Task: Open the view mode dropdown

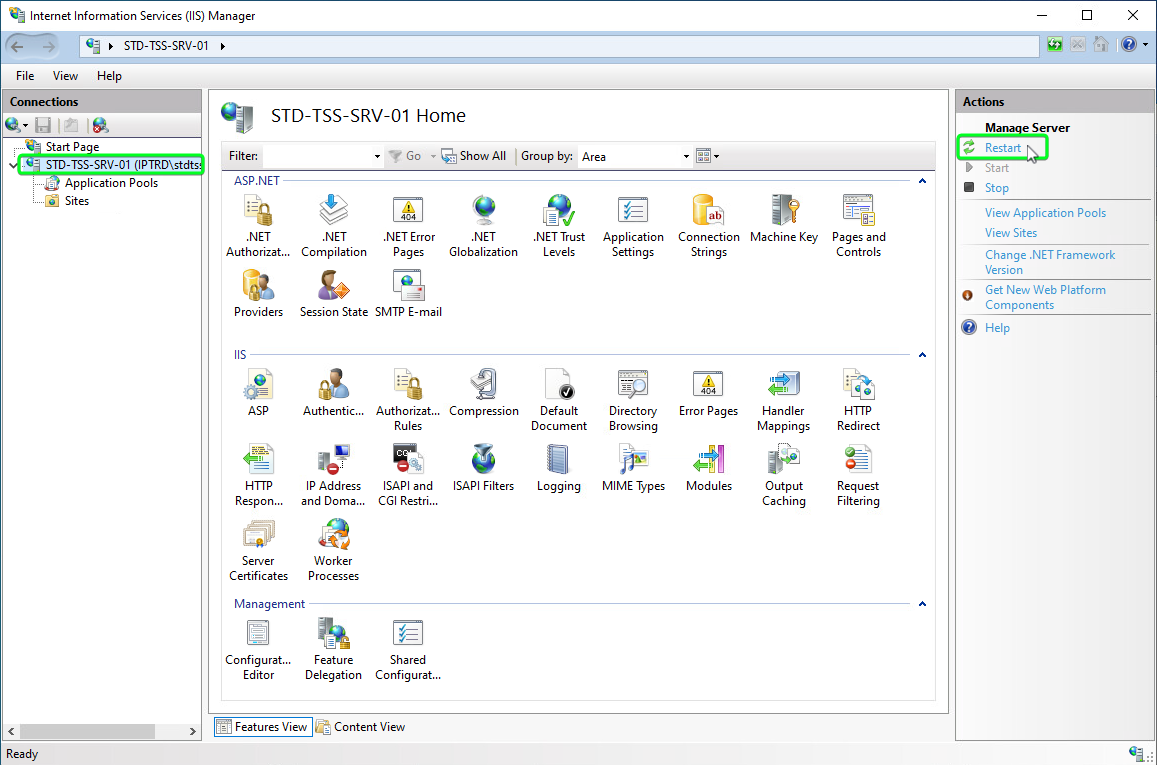Action: pos(707,156)
